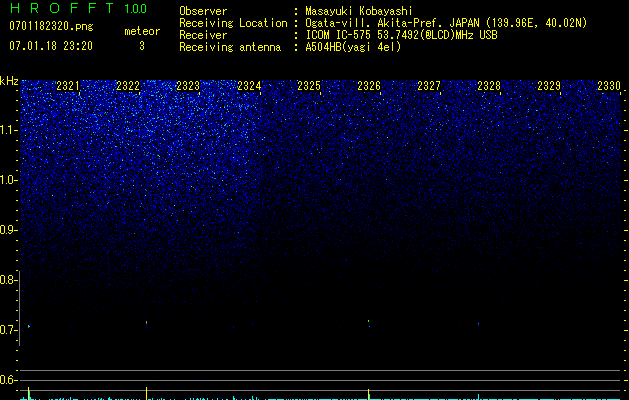Click the HROFFT 1.00 title text
Viewport: 629px width, 400px height.
coord(78,8)
